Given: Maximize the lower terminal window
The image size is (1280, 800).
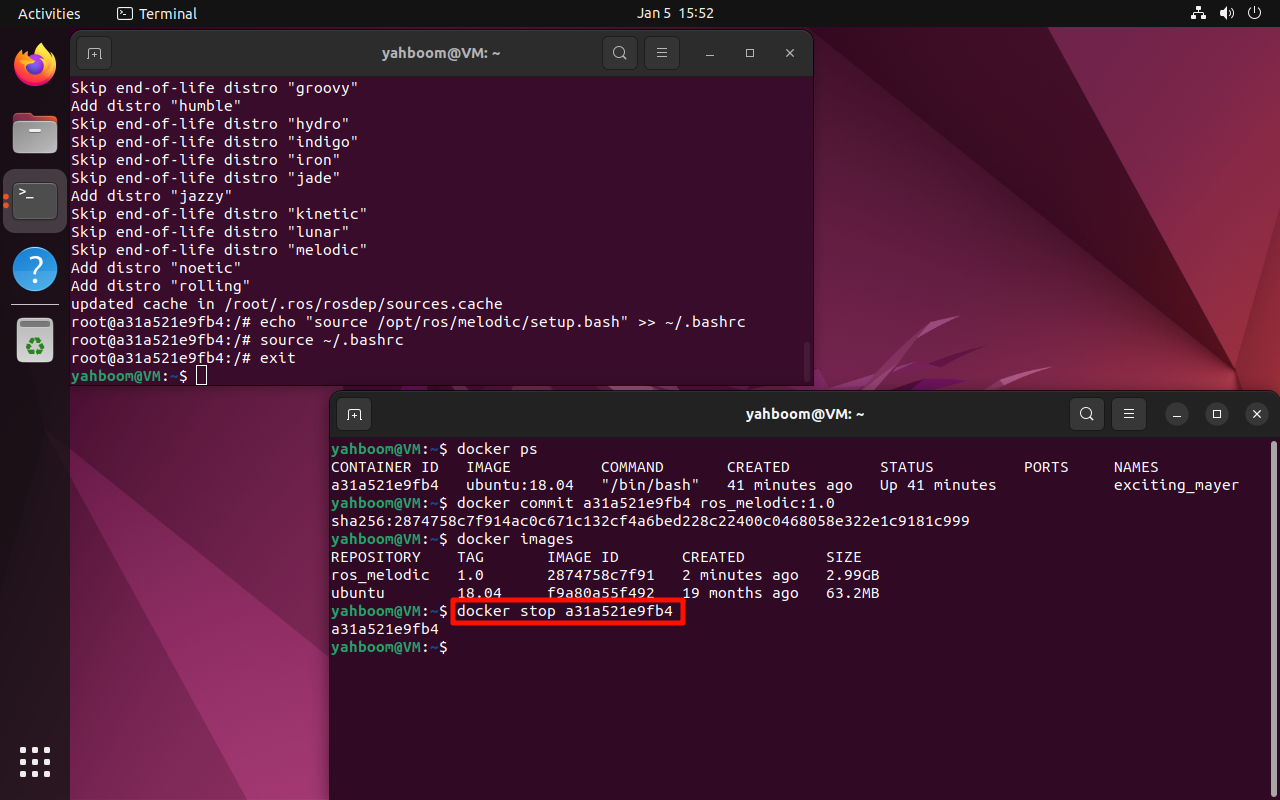Looking at the screenshot, I should [1216, 414].
